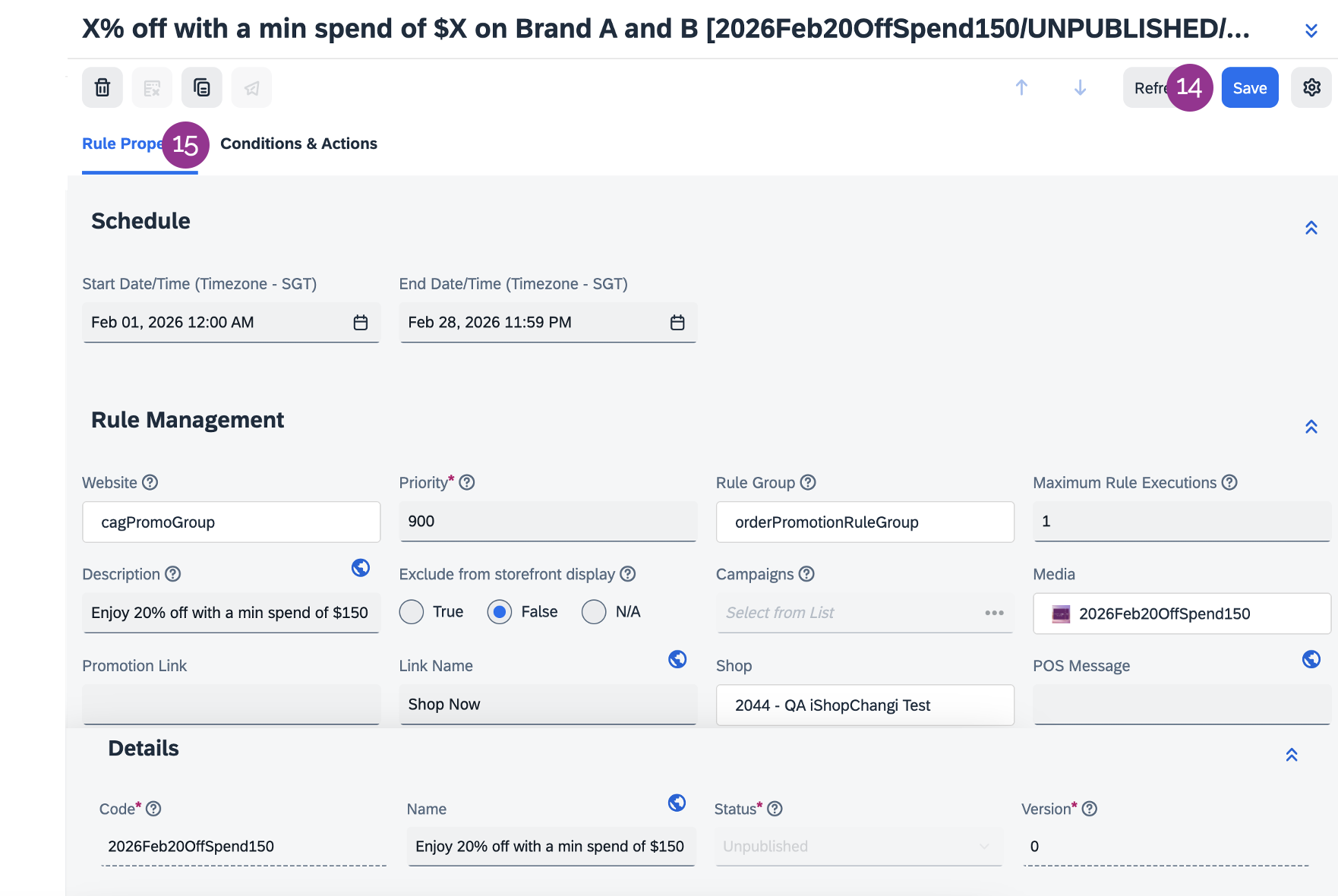The image size is (1338, 896).
Task: Click the Priority input field
Action: tap(547, 522)
